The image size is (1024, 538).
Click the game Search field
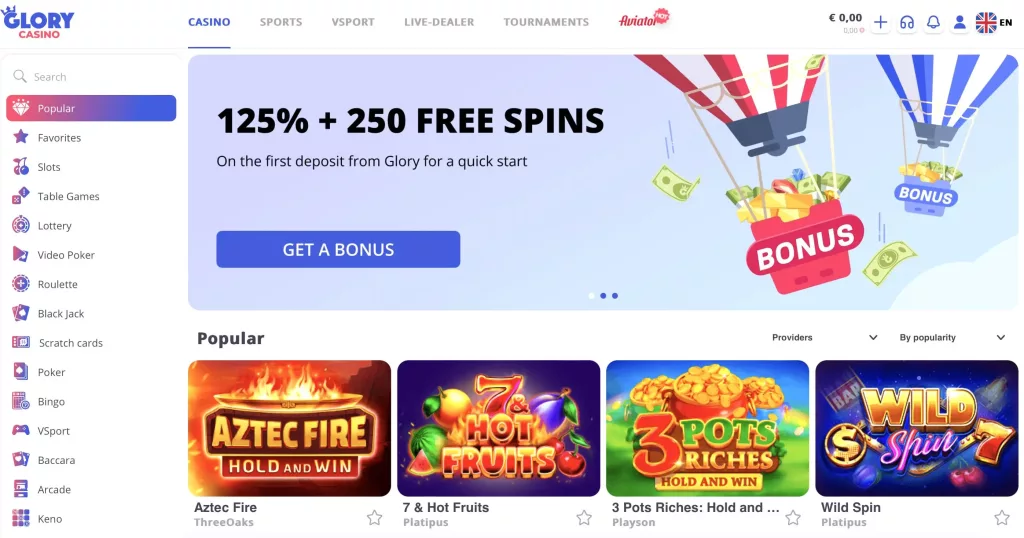pos(91,76)
